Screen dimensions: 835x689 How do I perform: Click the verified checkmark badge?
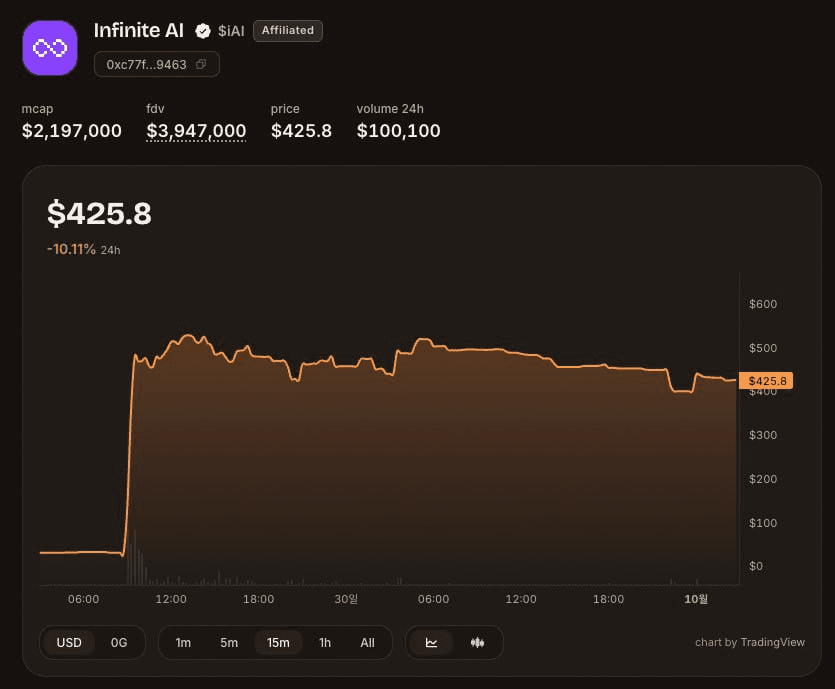coord(203,31)
